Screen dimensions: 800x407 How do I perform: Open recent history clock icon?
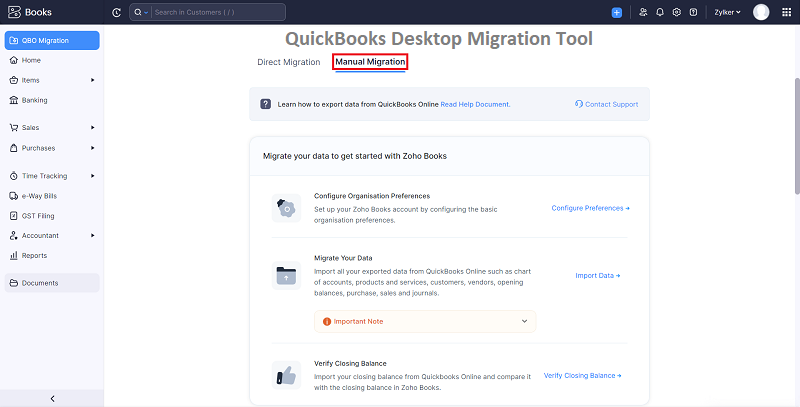(116, 12)
